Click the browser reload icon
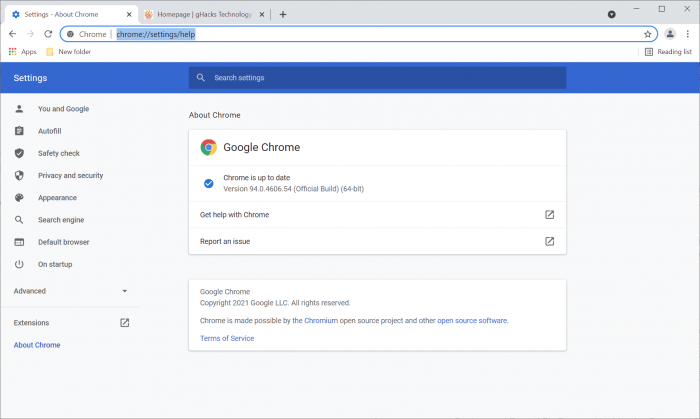Viewport: 700px width, 419px height. point(48,34)
